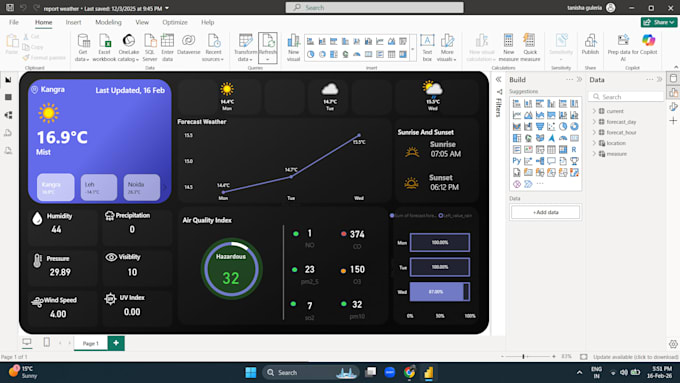The width and height of the screenshot is (680, 383).
Task: Select the Q&A speech bubble visual
Action: [551, 161]
